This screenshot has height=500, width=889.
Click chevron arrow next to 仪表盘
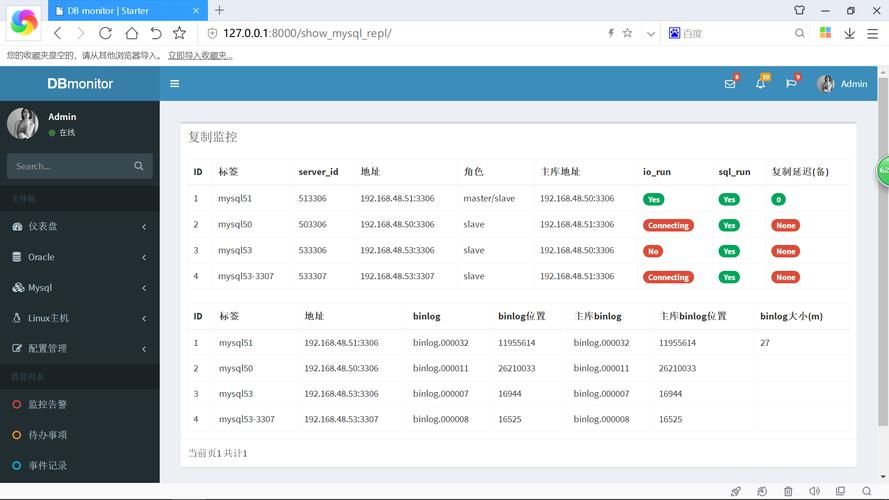tap(144, 227)
